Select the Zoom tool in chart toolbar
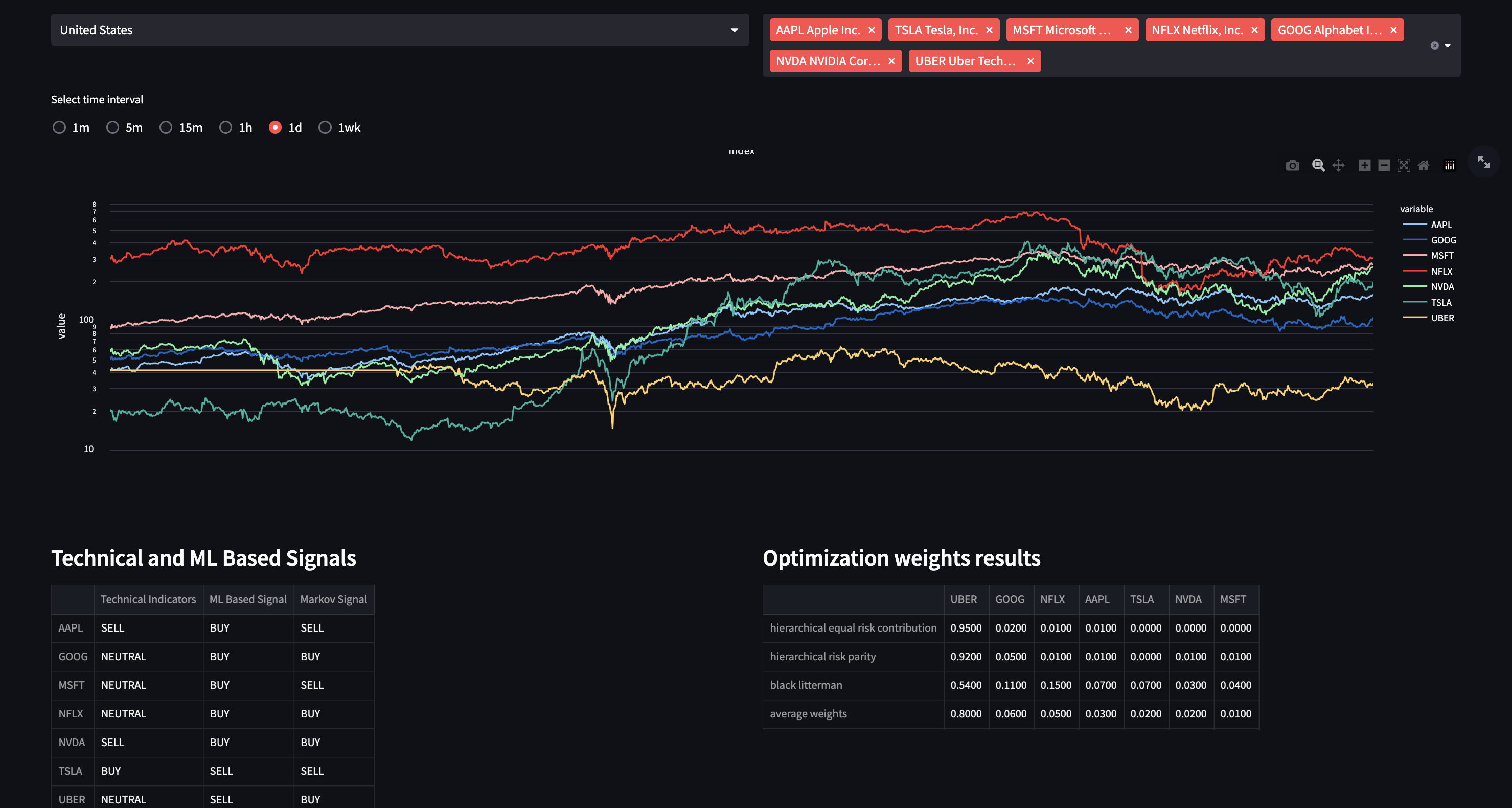1512x808 pixels. [1318, 166]
